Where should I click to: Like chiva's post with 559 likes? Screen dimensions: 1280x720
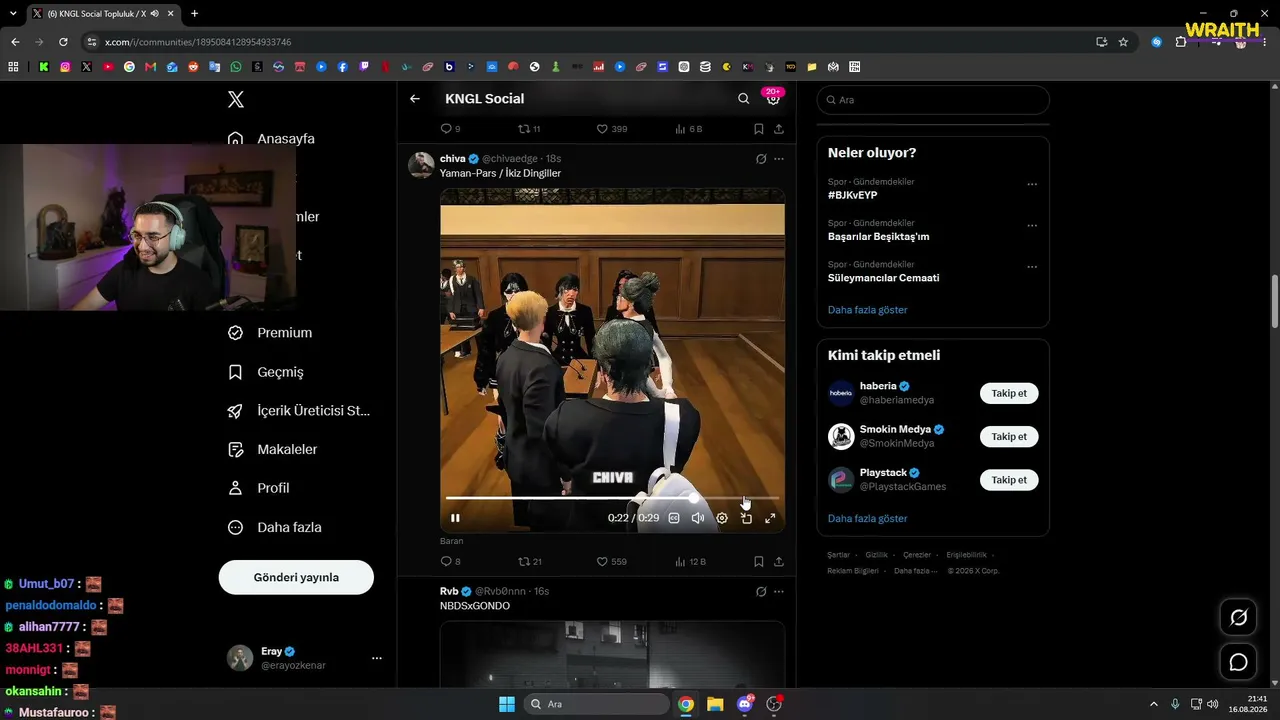[x=611, y=562]
